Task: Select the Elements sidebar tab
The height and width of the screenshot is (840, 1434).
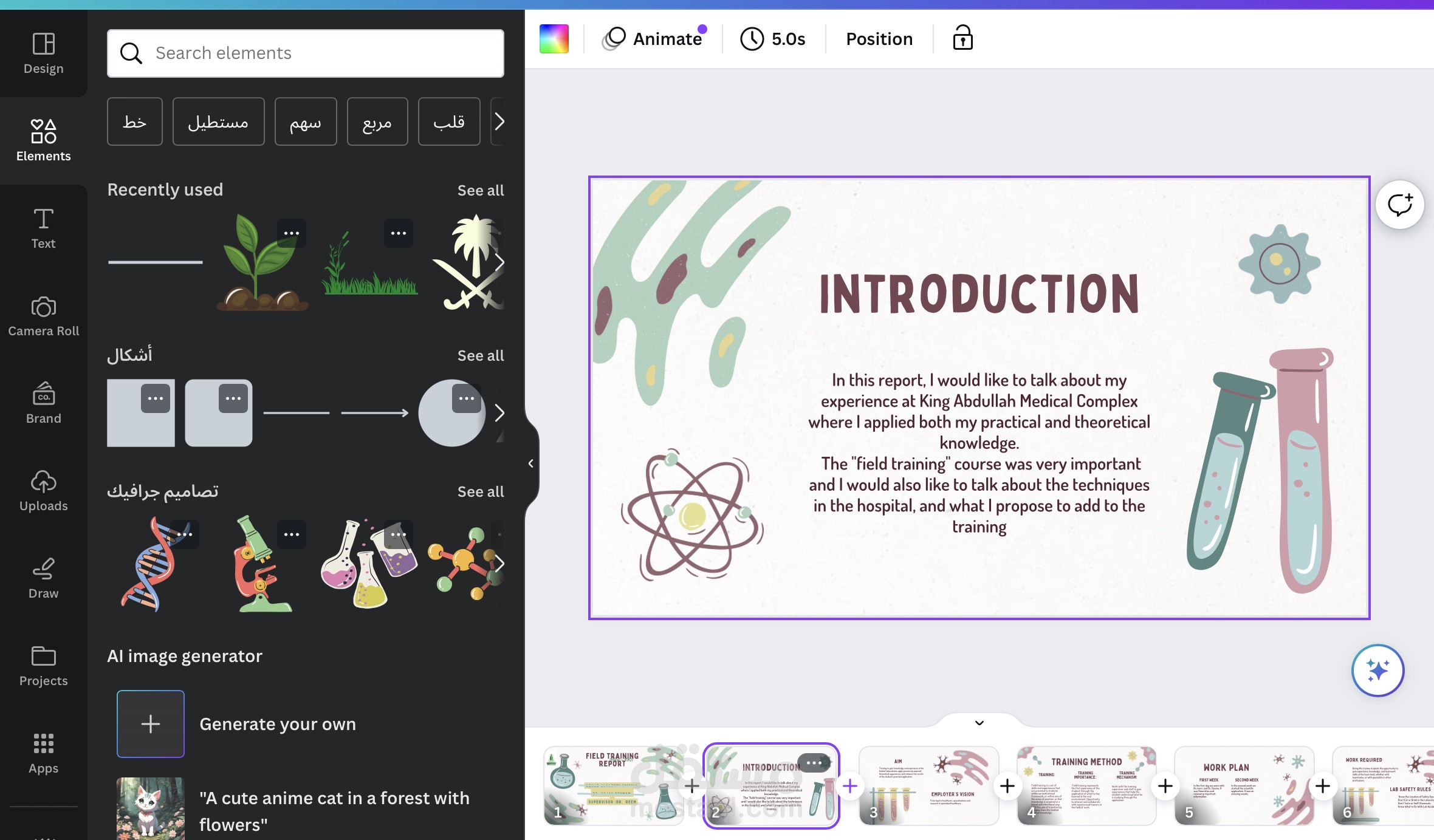Action: tap(43, 140)
